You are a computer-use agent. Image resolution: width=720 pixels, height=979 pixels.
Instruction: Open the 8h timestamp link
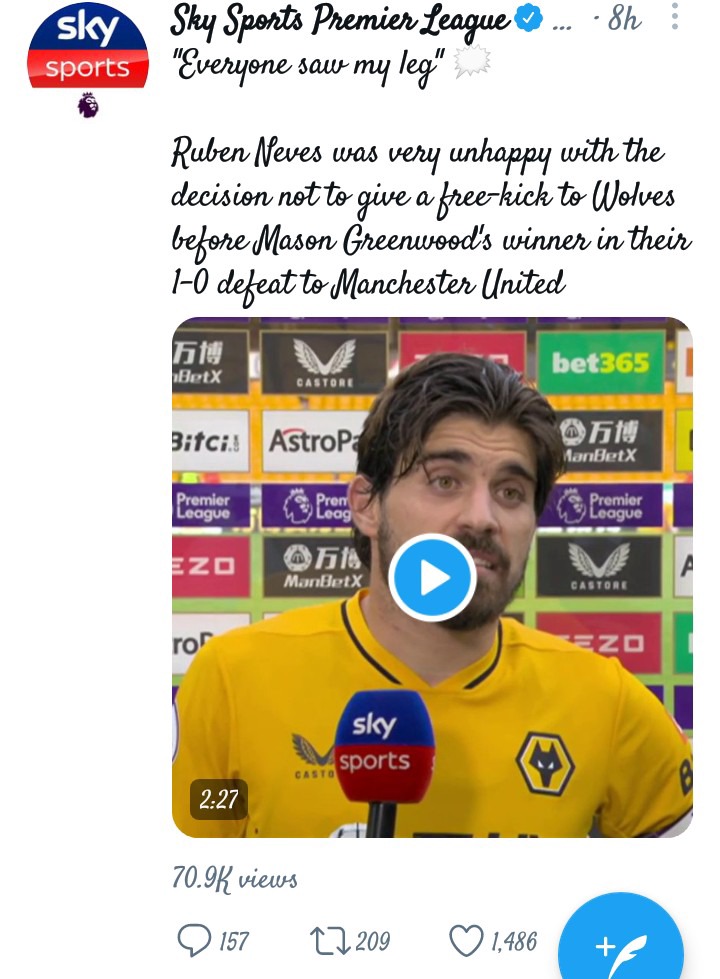[623, 19]
